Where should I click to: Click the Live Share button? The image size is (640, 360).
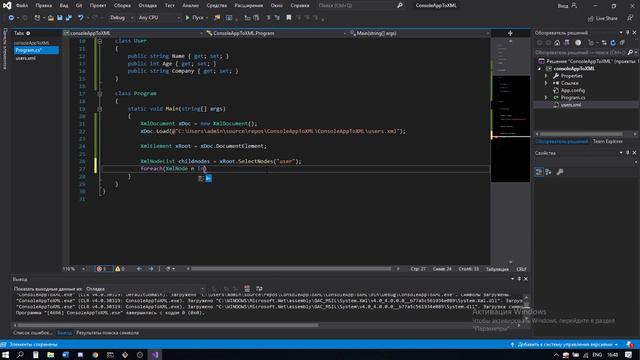click(x=603, y=18)
